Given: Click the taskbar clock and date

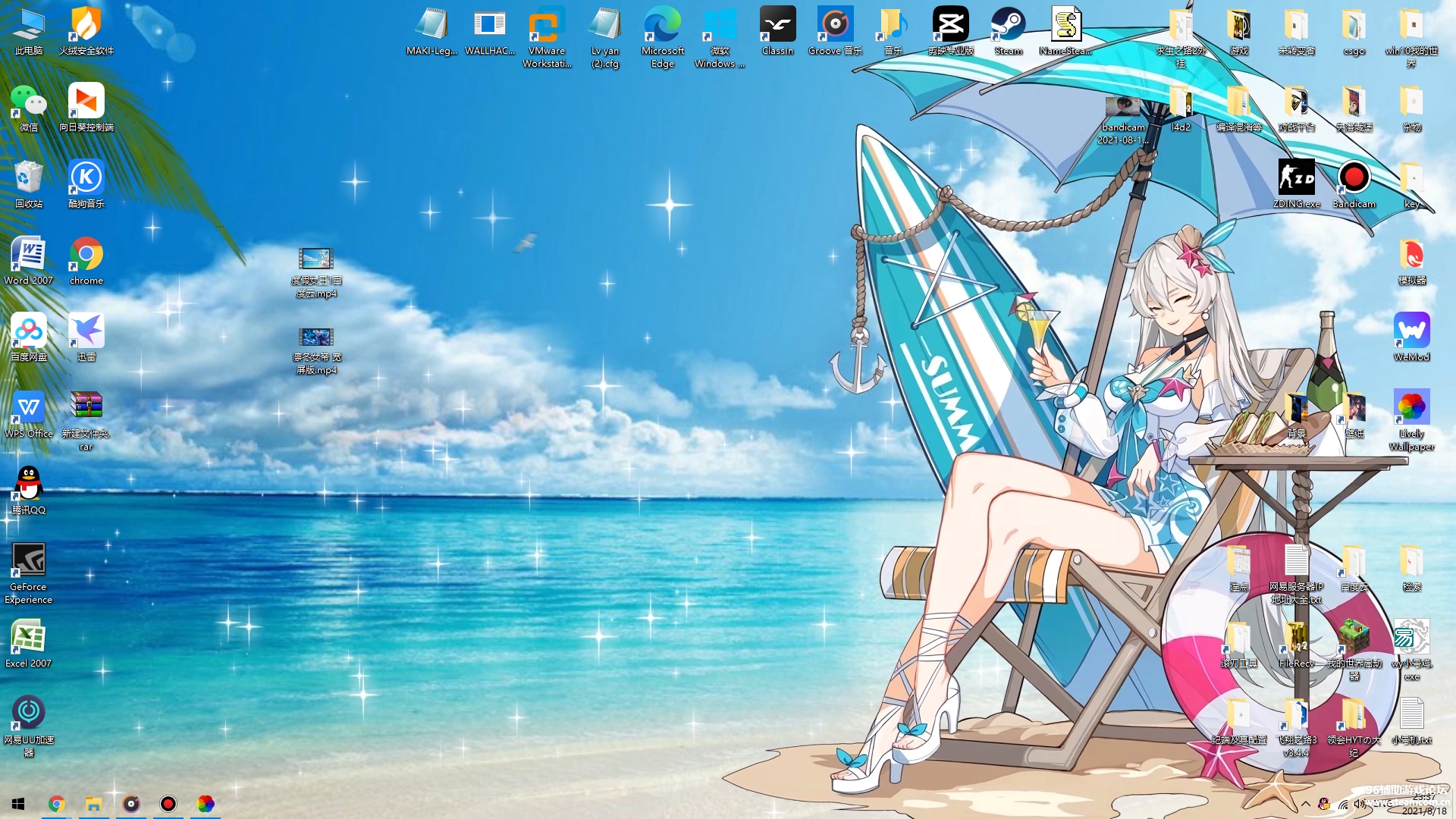Looking at the screenshot, I should tap(1423, 804).
